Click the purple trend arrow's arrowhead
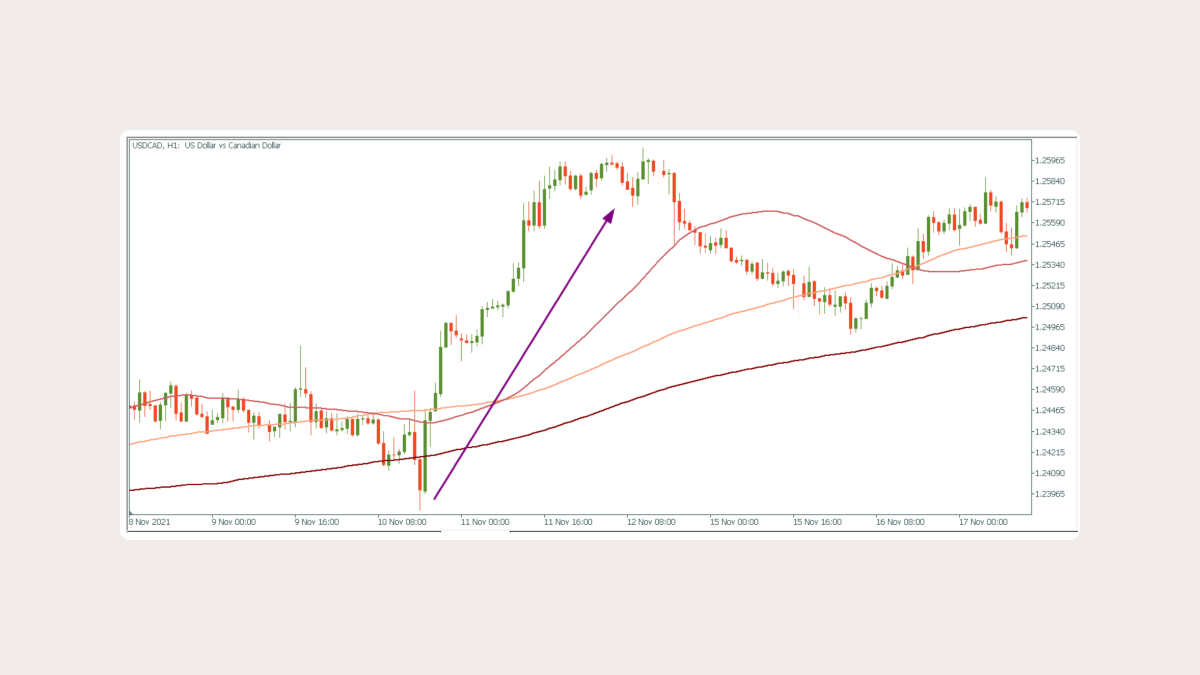Image resolution: width=1200 pixels, height=675 pixels. [x=609, y=215]
